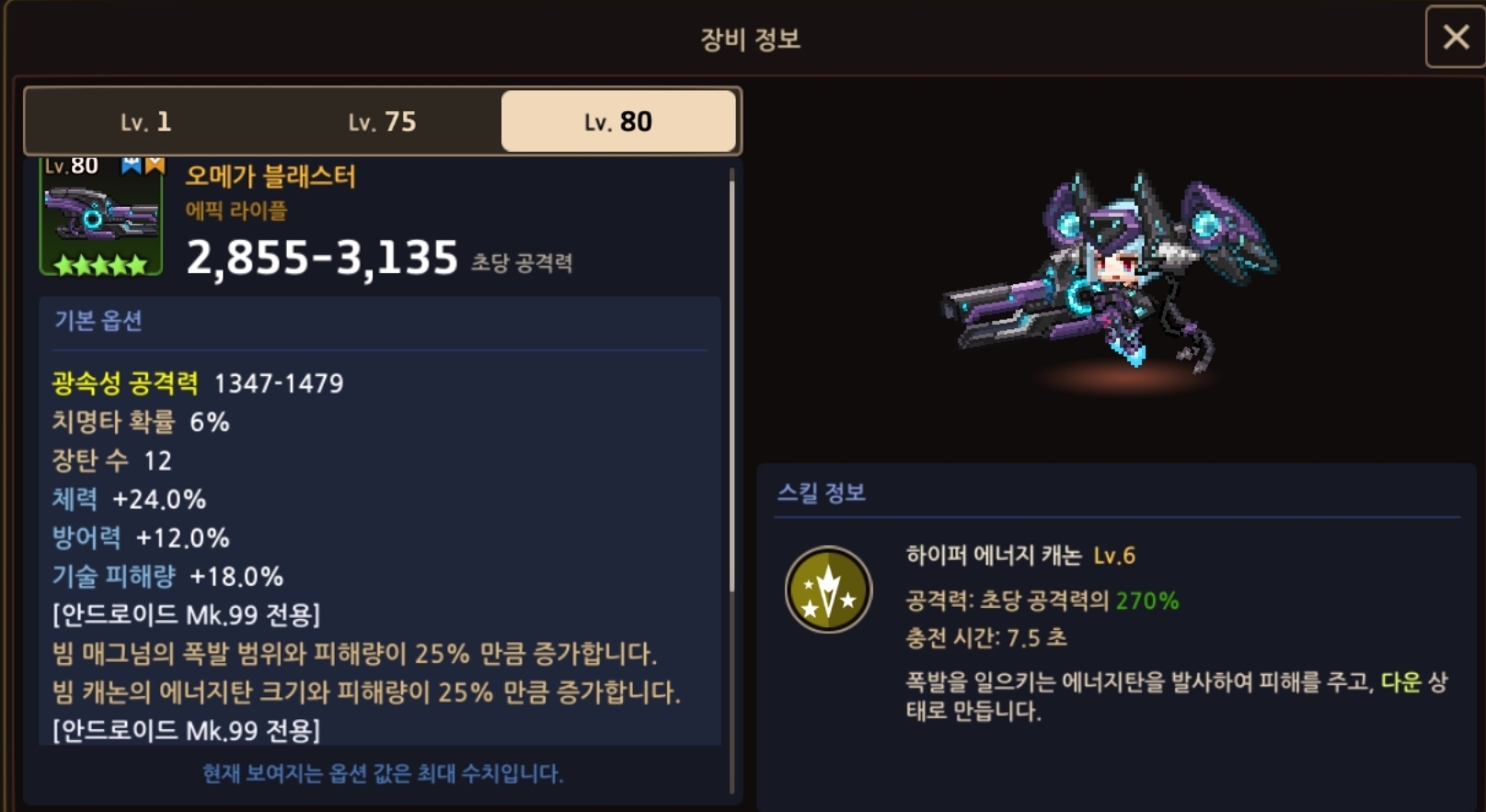Screen dimensions: 1486x812
Task: Select the Lv. 1 tab
Action: (x=145, y=121)
